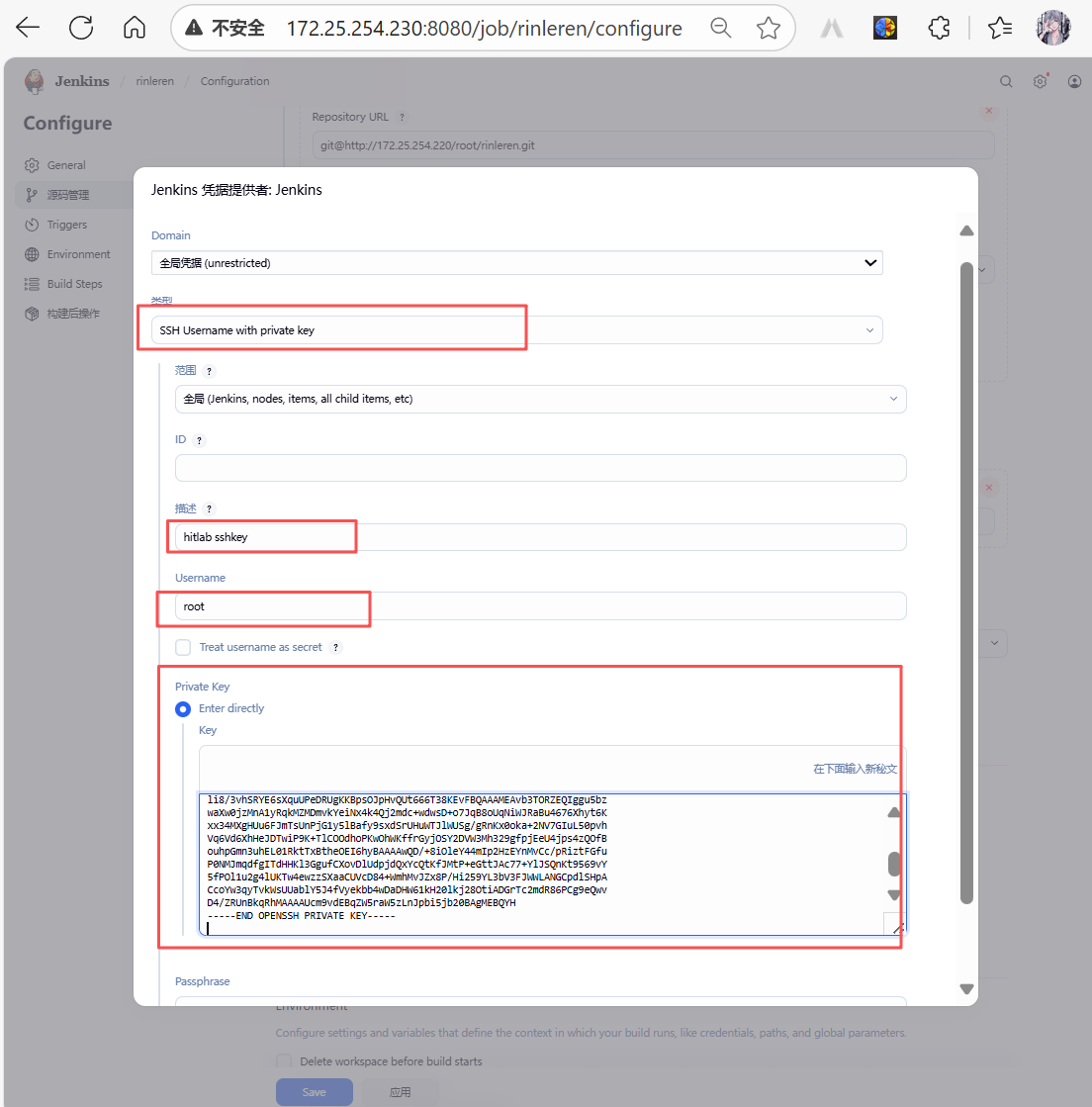The image size is (1092, 1107).
Task: Go to Triggers section in sidebar
Action: pyautogui.click(x=67, y=225)
